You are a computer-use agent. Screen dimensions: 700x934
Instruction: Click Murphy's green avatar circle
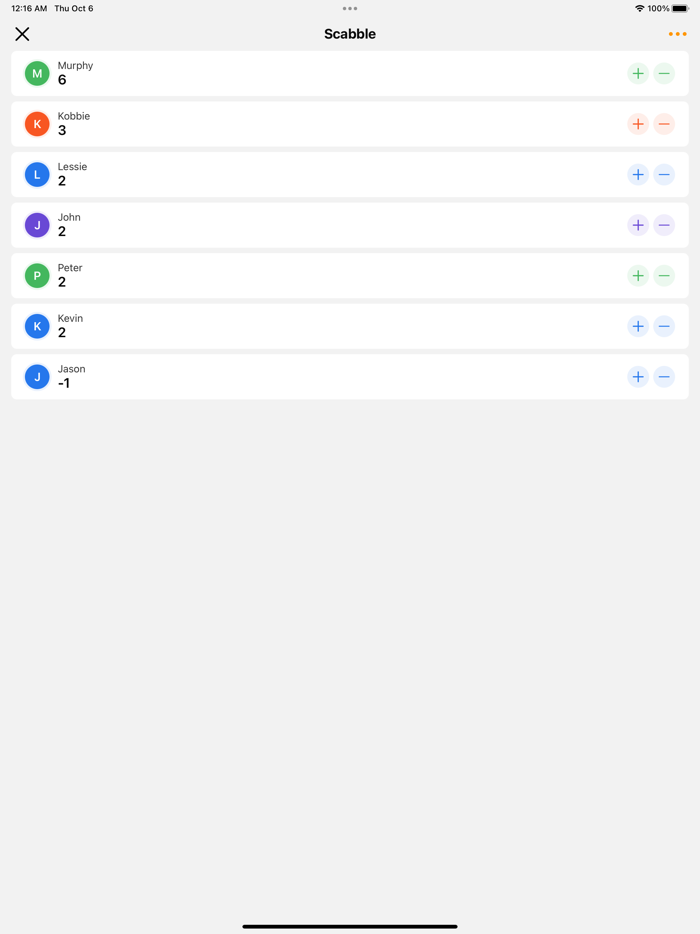click(37, 73)
